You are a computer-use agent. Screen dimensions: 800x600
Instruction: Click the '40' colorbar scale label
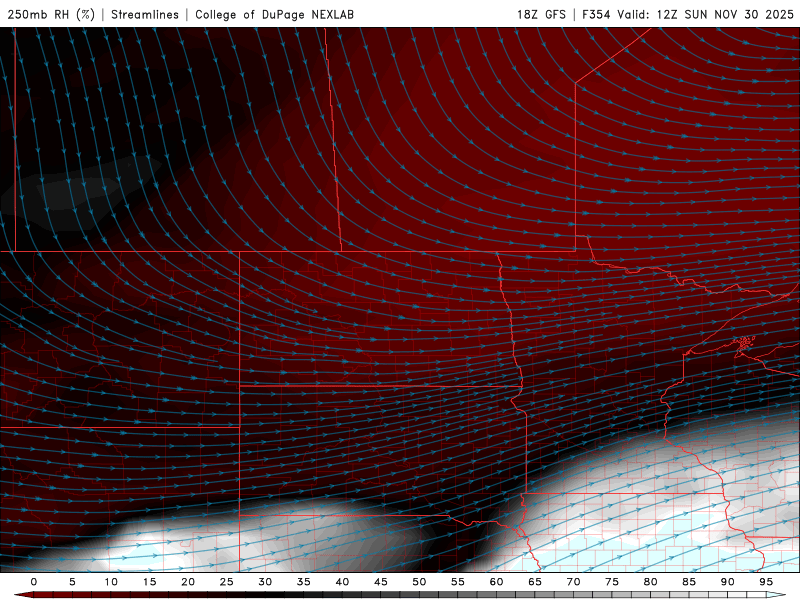click(342, 582)
